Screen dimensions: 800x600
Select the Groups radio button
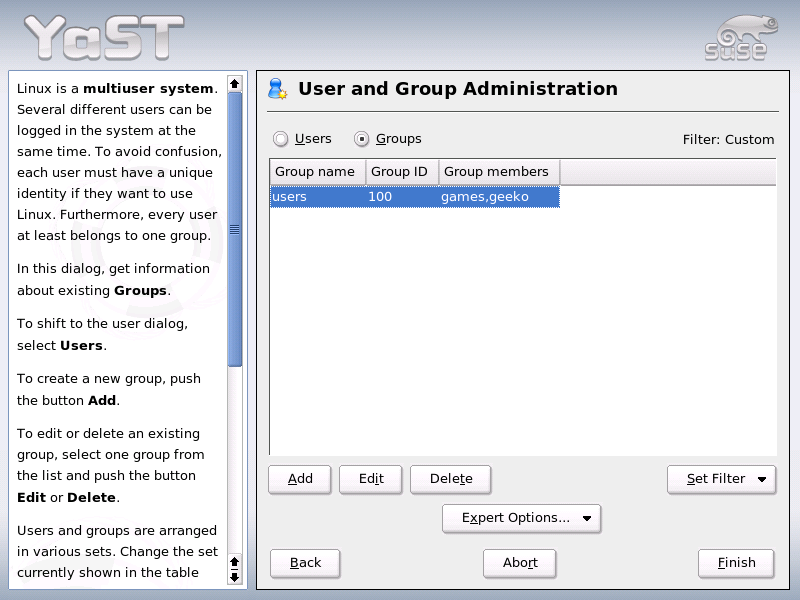[362, 139]
